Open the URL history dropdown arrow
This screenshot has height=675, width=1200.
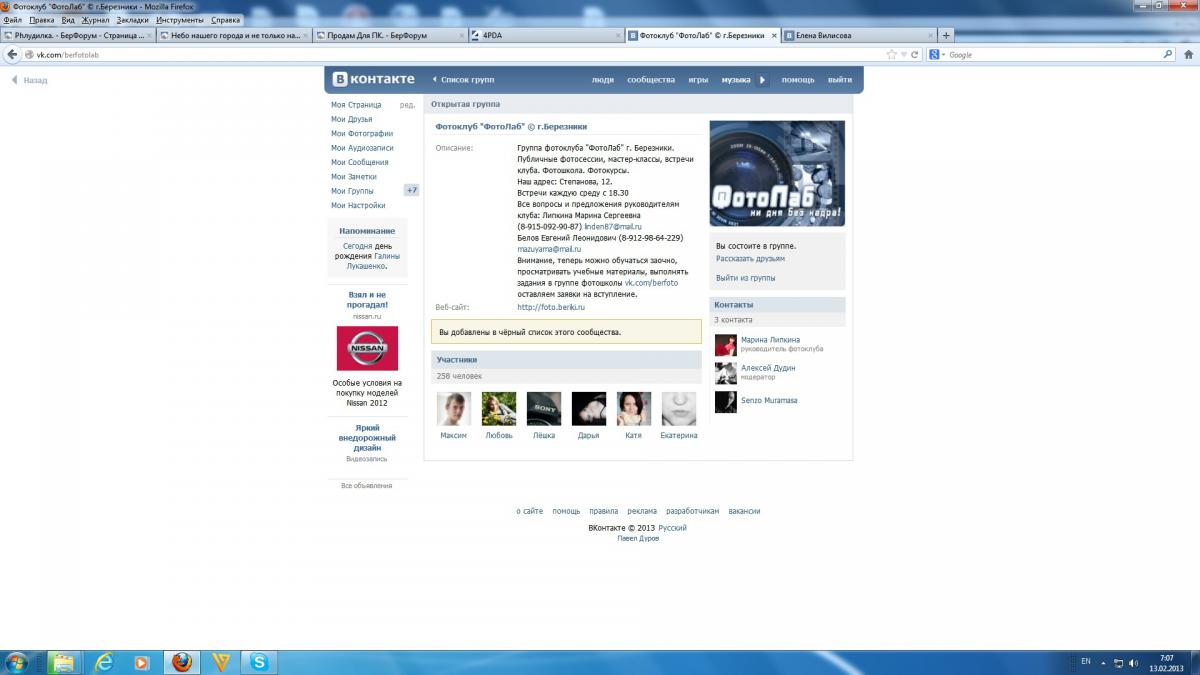coord(903,55)
